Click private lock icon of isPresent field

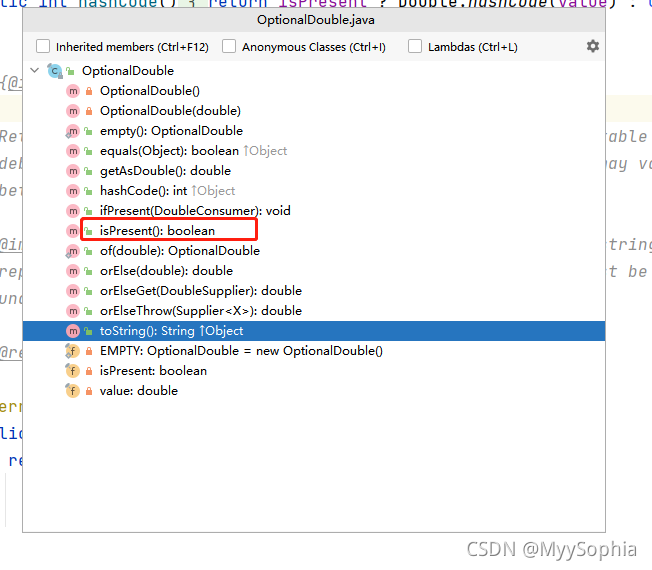coord(89,371)
